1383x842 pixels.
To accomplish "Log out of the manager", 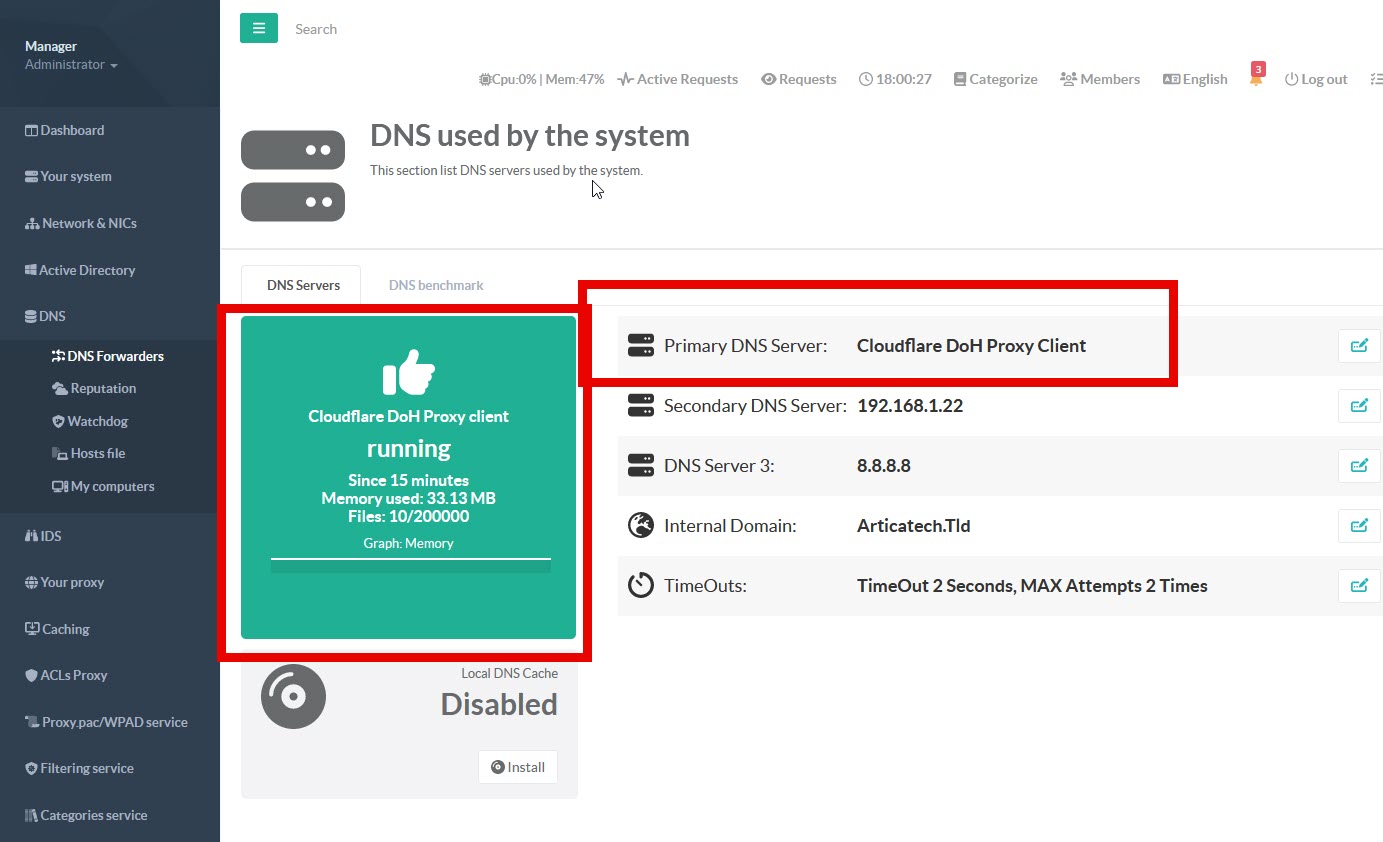I will [1316, 79].
